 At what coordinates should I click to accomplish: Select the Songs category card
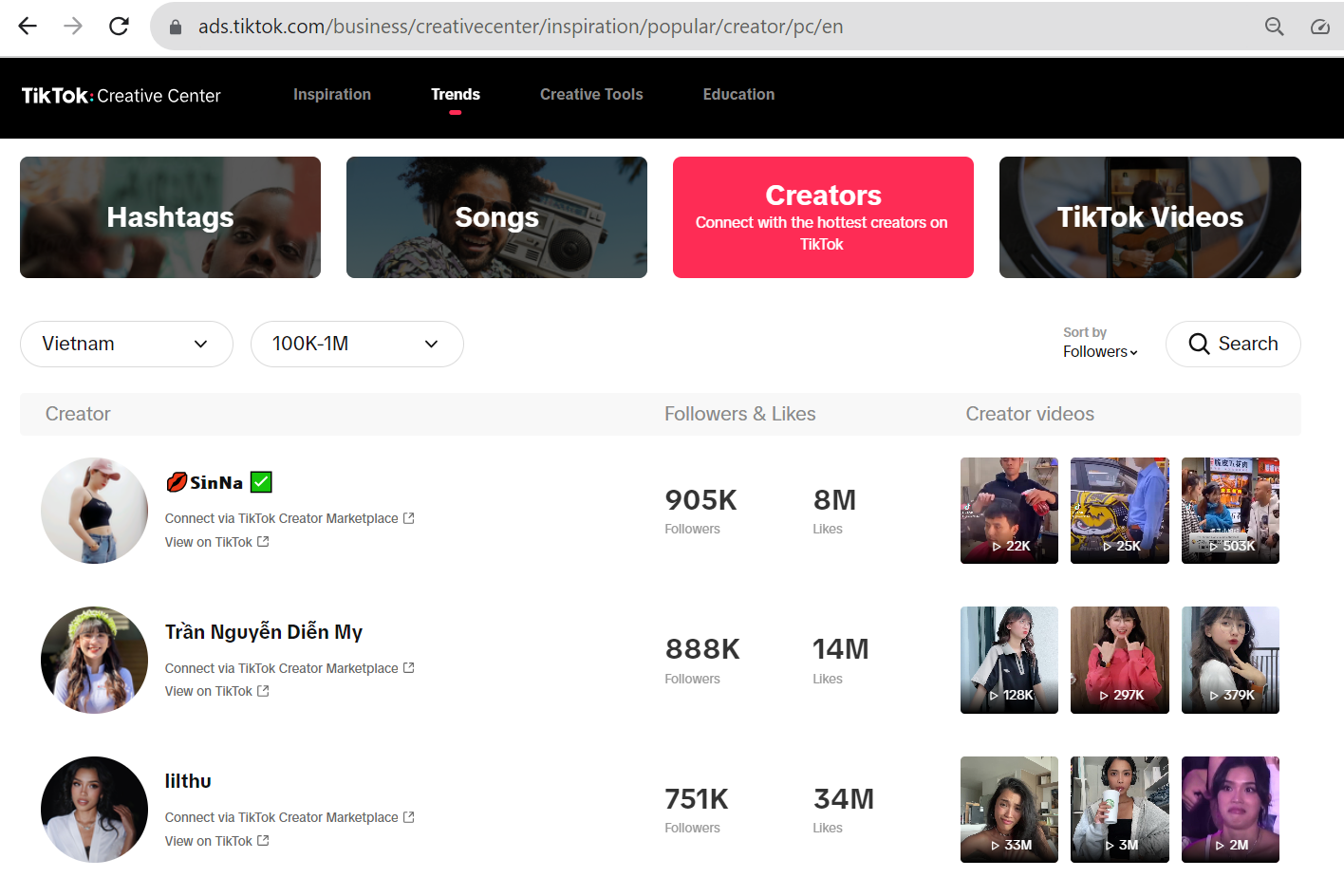(496, 217)
